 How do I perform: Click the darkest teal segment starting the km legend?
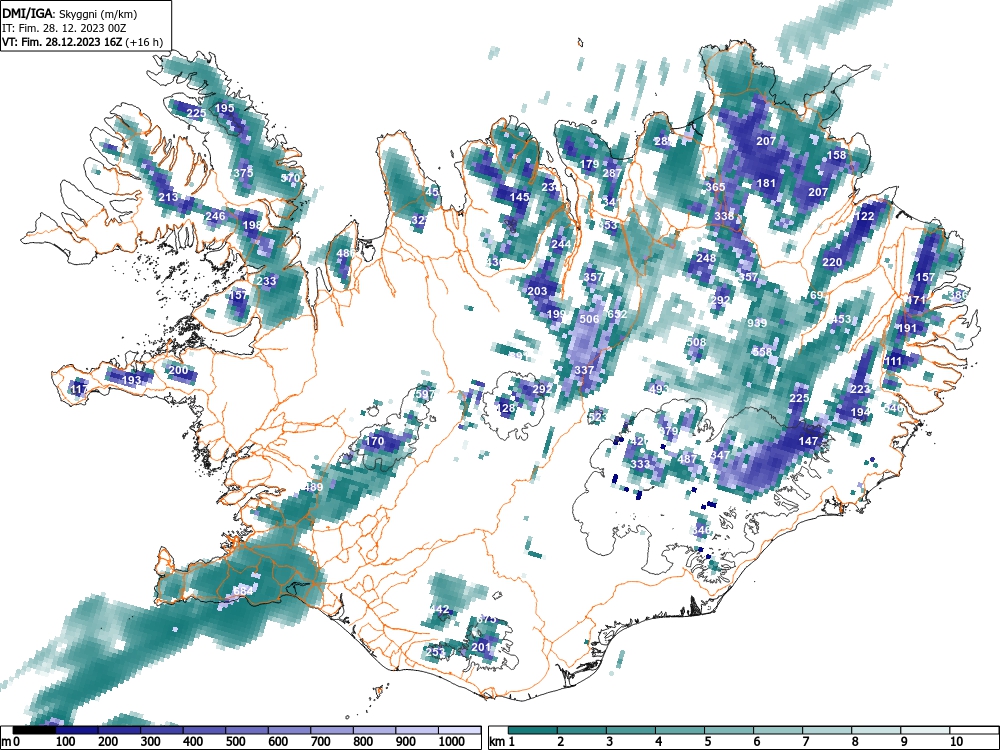(x=533, y=730)
